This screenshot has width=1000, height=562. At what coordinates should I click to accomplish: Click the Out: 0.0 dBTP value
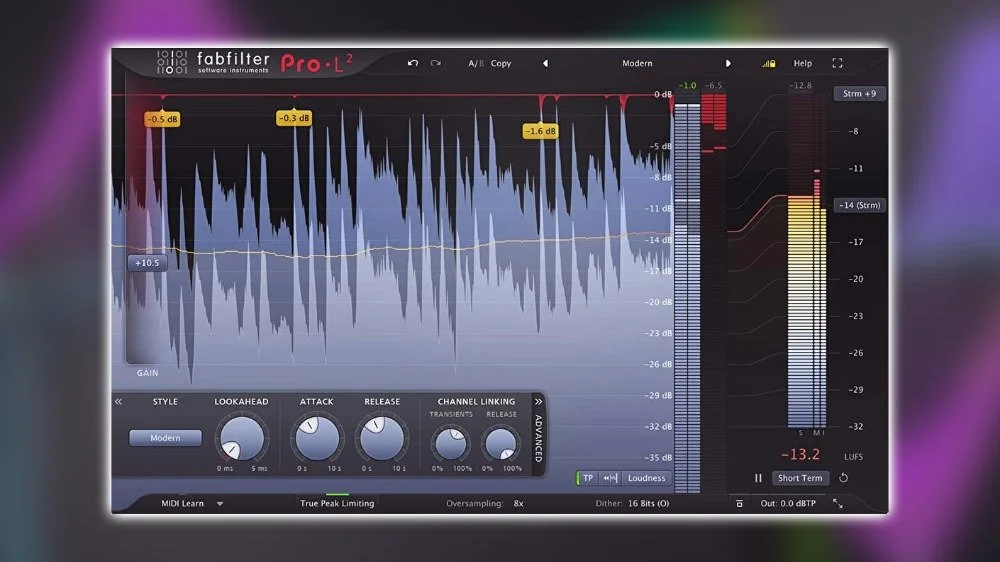tap(788, 503)
